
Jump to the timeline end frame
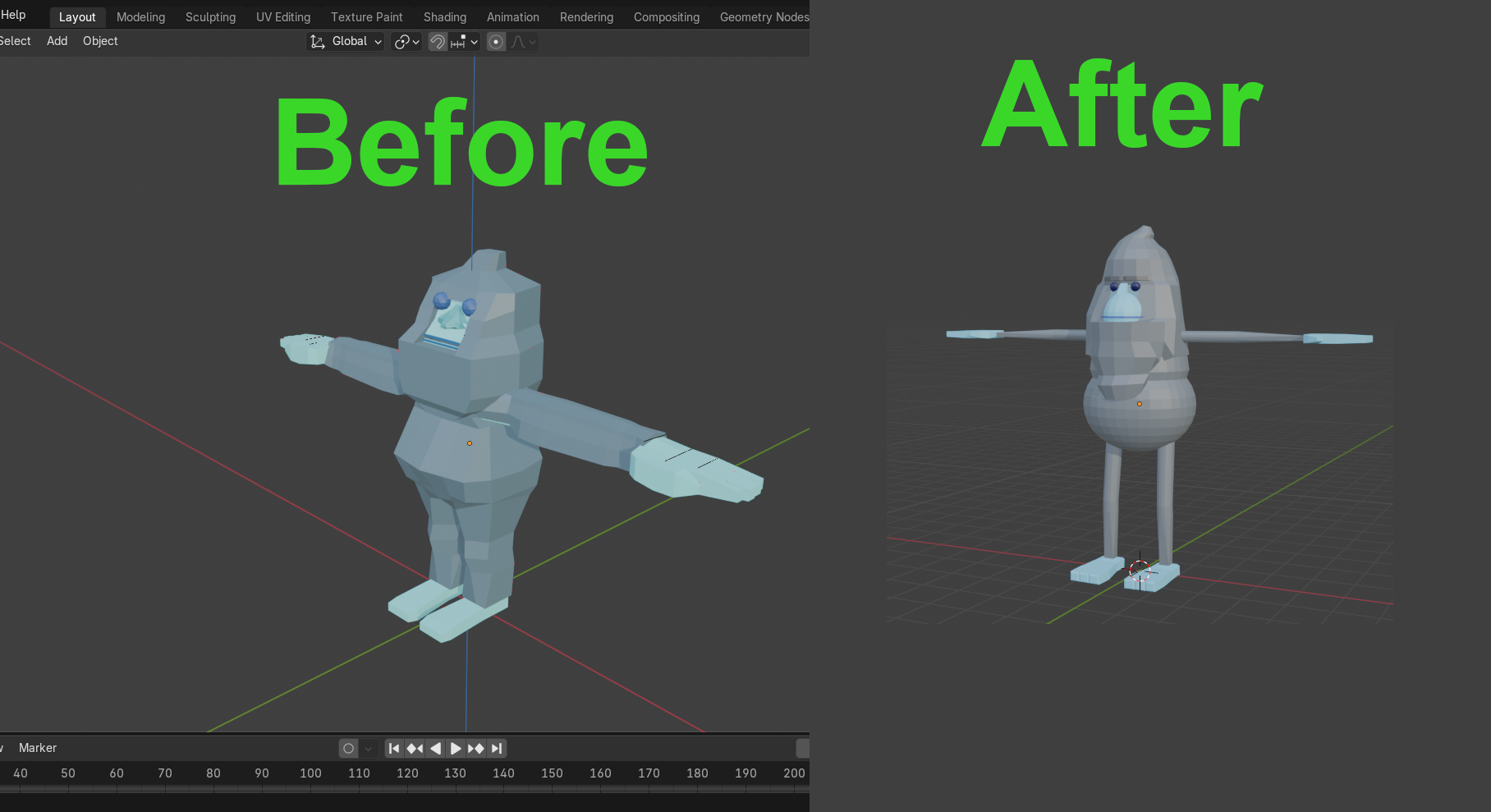[x=496, y=749]
